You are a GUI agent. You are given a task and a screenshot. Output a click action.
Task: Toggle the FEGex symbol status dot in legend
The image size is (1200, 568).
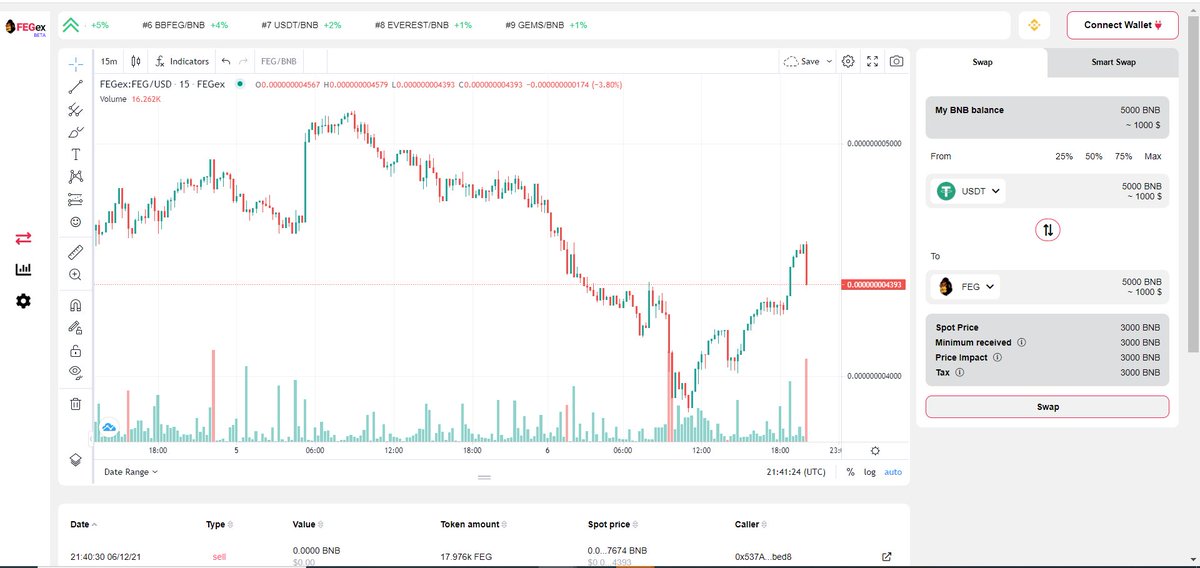pos(240,84)
